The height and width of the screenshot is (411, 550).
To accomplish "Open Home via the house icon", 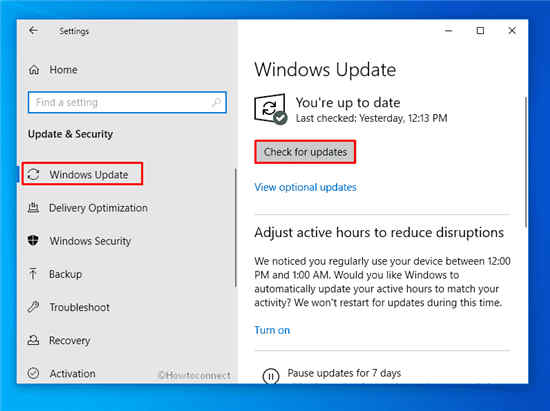I will coord(34,69).
